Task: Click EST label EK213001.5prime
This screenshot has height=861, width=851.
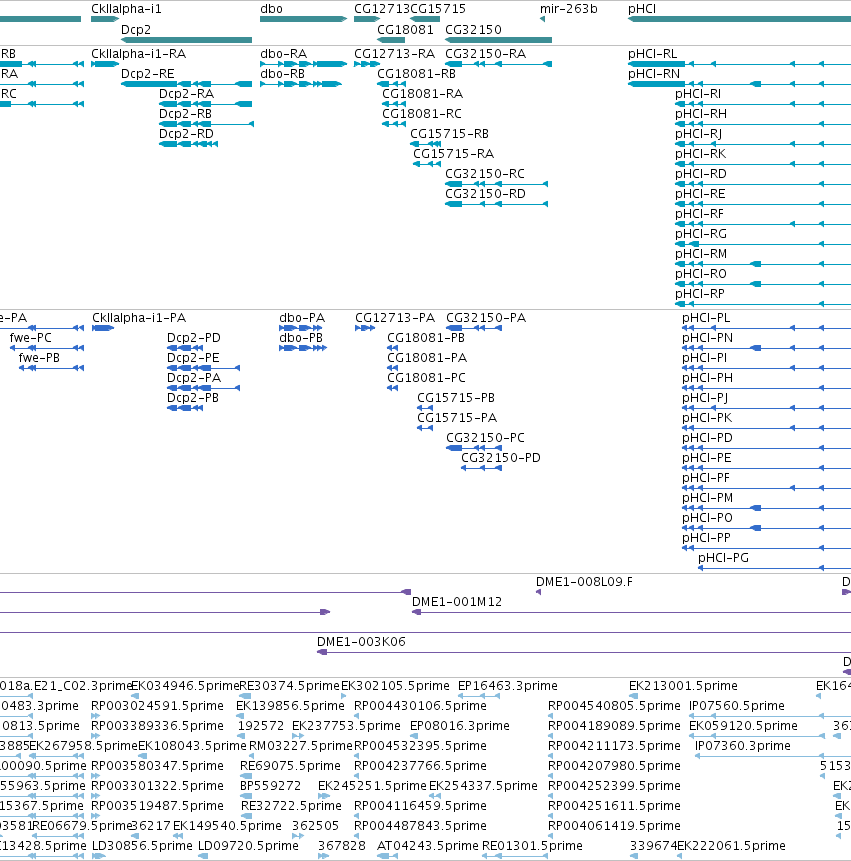Action: pos(683,686)
